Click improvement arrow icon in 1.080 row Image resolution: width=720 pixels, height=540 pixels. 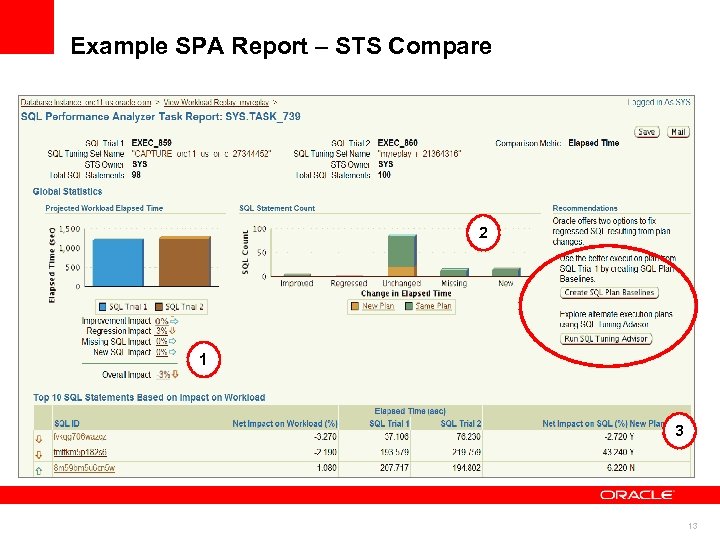(39, 471)
